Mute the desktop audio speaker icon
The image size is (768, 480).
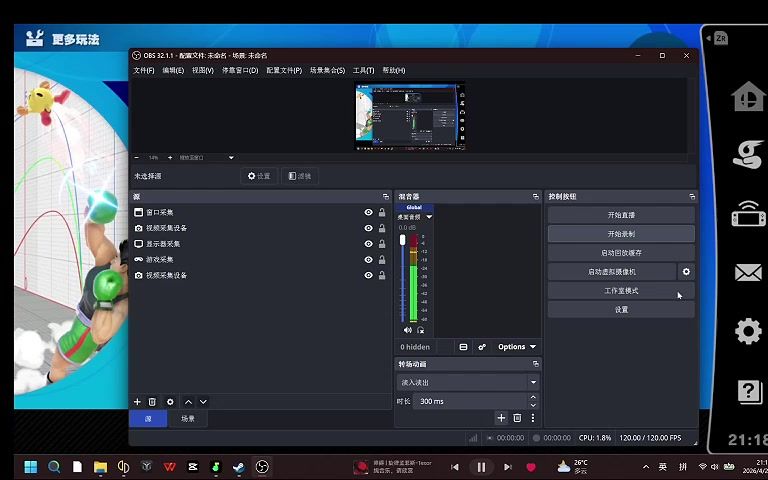pyautogui.click(x=407, y=329)
